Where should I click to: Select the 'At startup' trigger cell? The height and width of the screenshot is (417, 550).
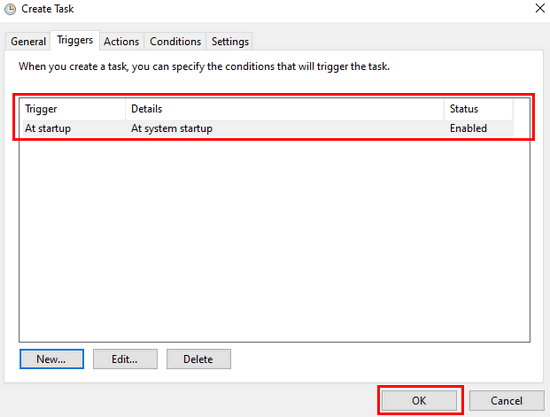(x=48, y=128)
